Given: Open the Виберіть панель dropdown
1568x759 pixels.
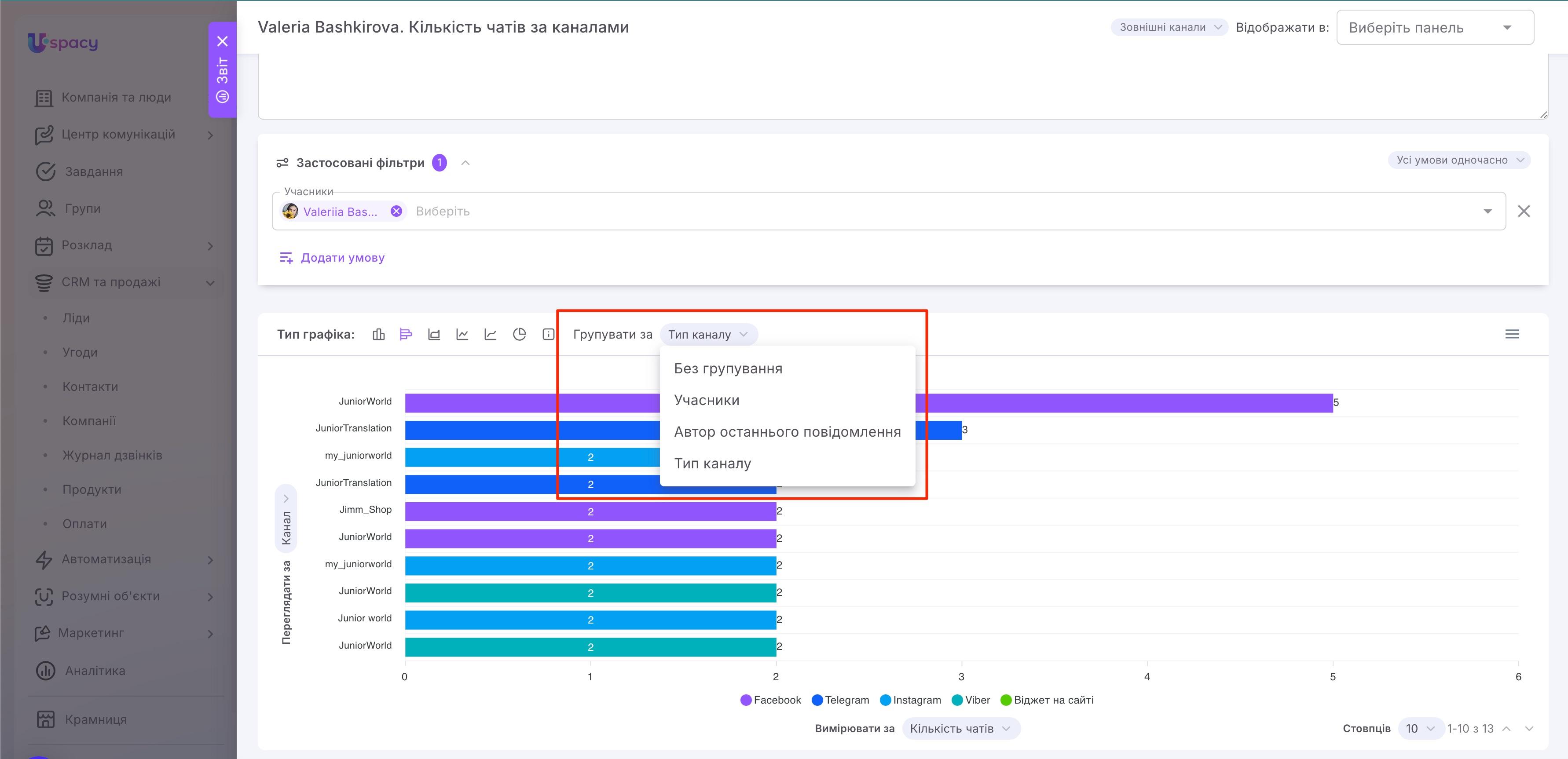Looking at the screenshot, I should point(1435,27).
